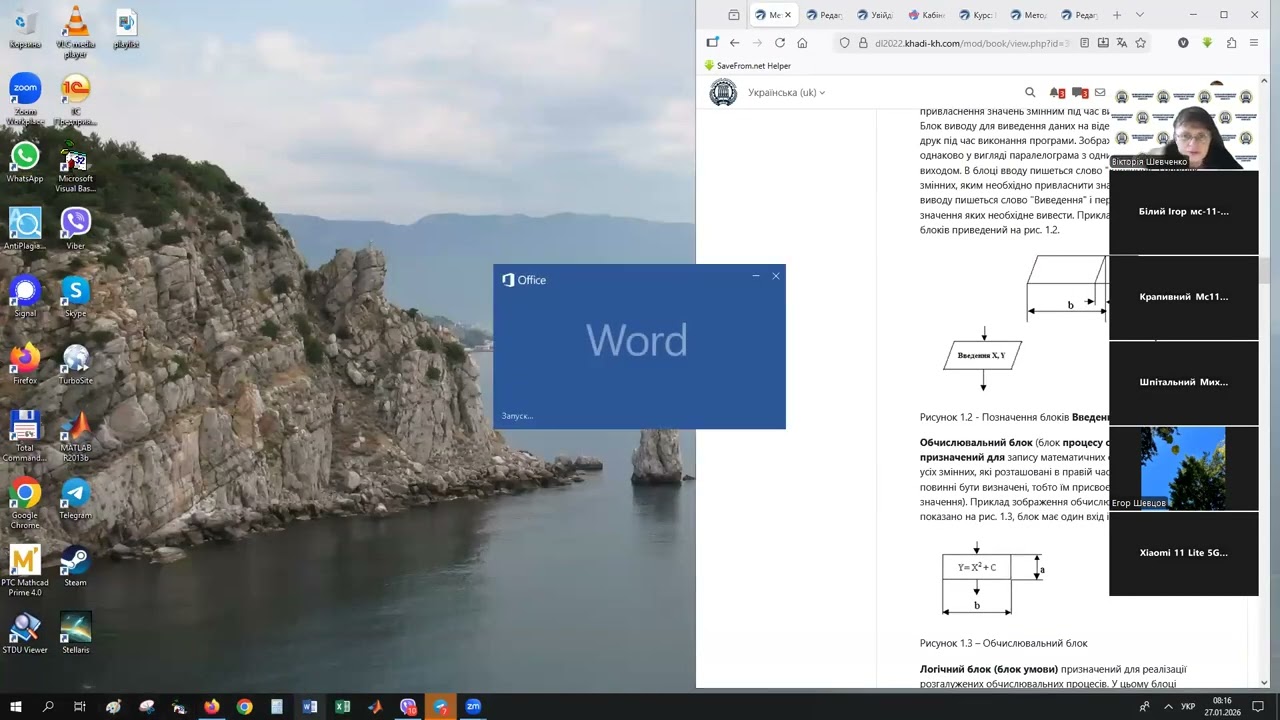Open the clock and date flyout

[x=1222, y=706]
